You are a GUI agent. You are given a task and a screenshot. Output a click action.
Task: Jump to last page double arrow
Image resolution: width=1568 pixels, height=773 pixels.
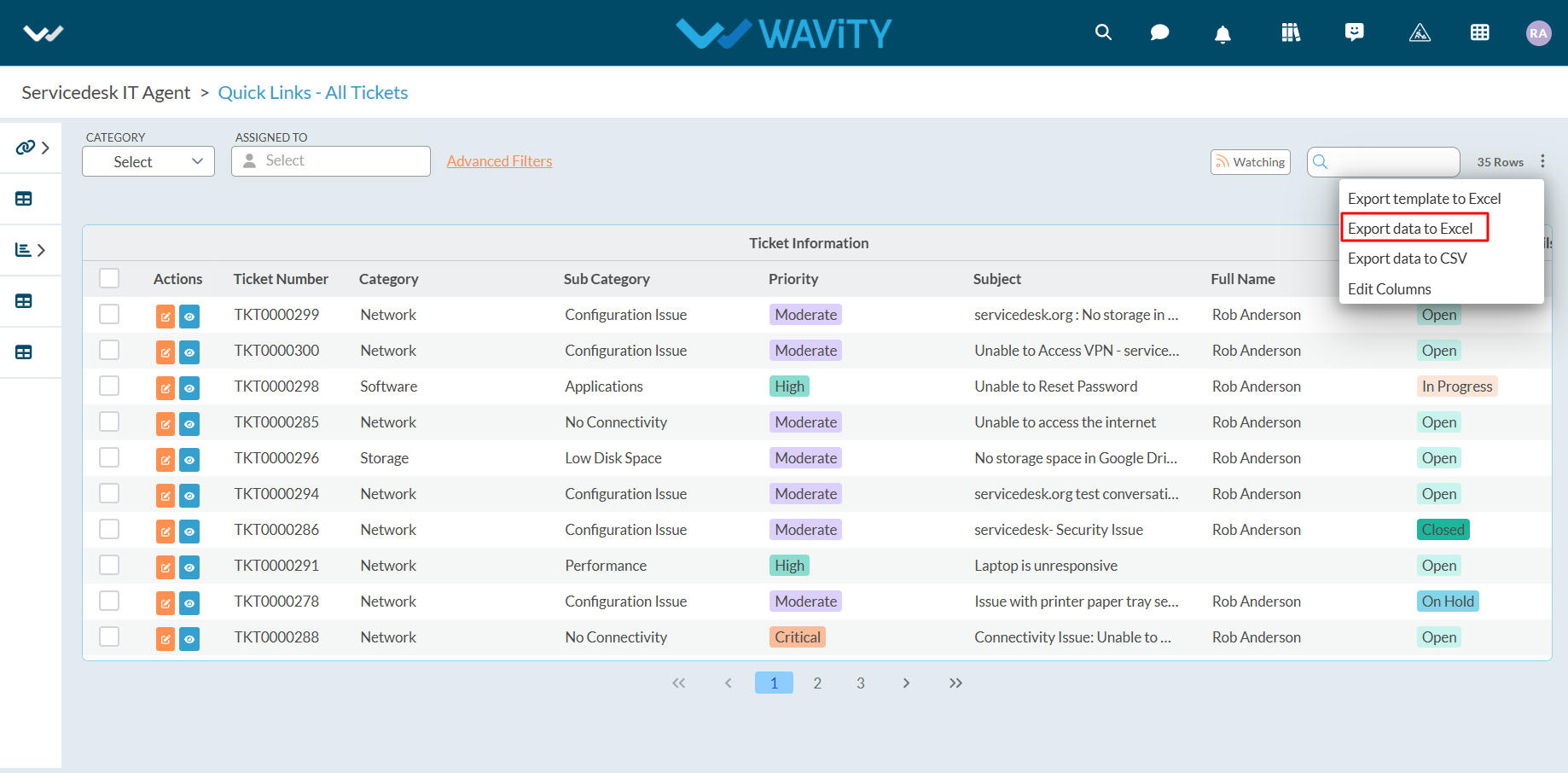pyautogui.click(x=955, y=683)
